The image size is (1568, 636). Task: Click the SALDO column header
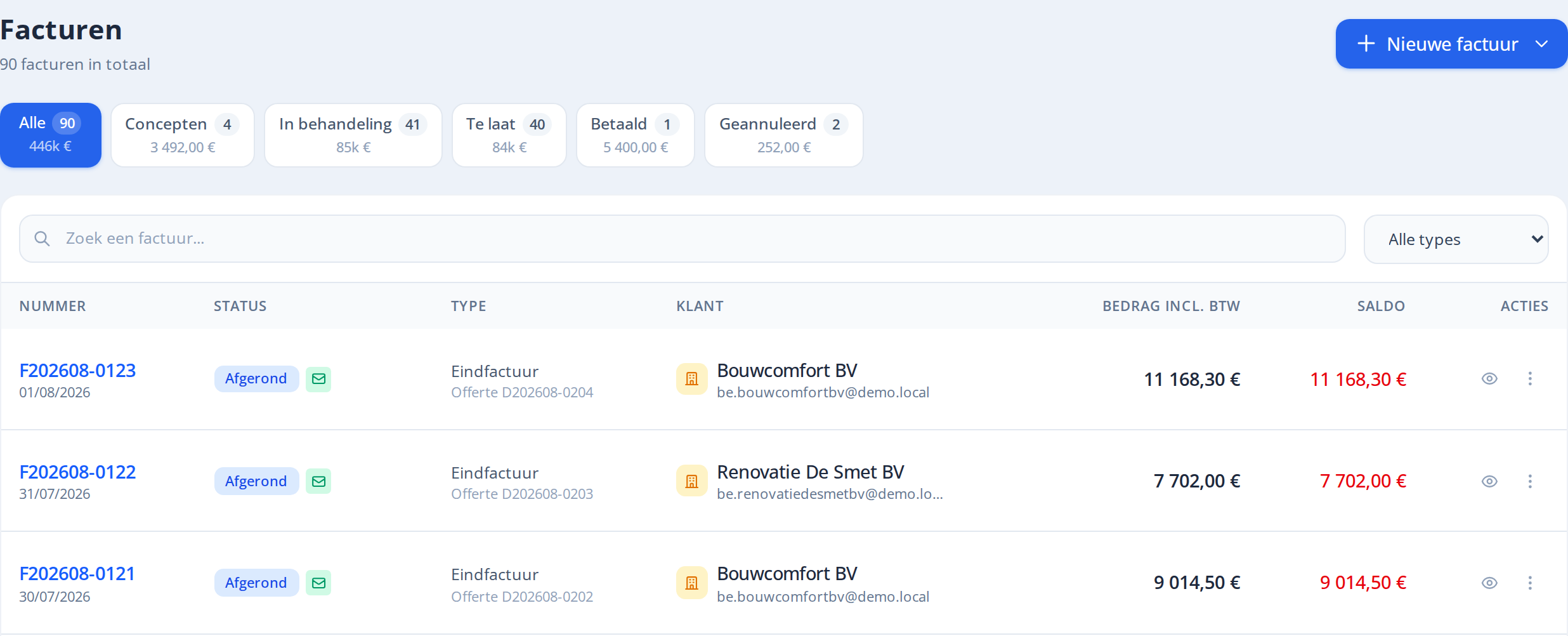[1382, 306]
